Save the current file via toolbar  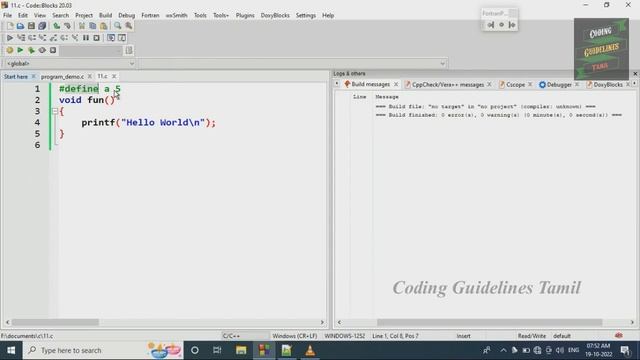click(31, 26)
